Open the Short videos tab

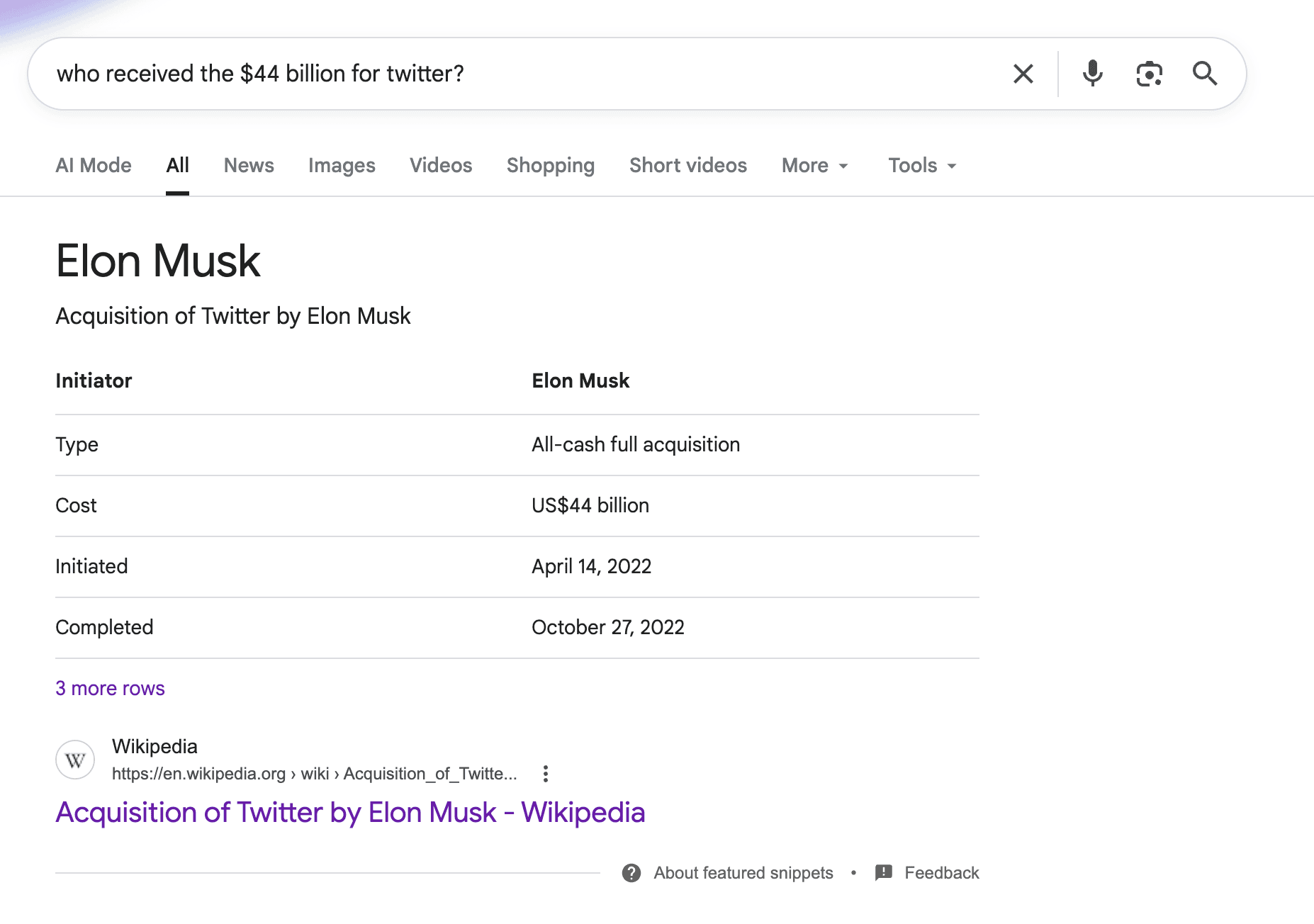click(687, 166)
